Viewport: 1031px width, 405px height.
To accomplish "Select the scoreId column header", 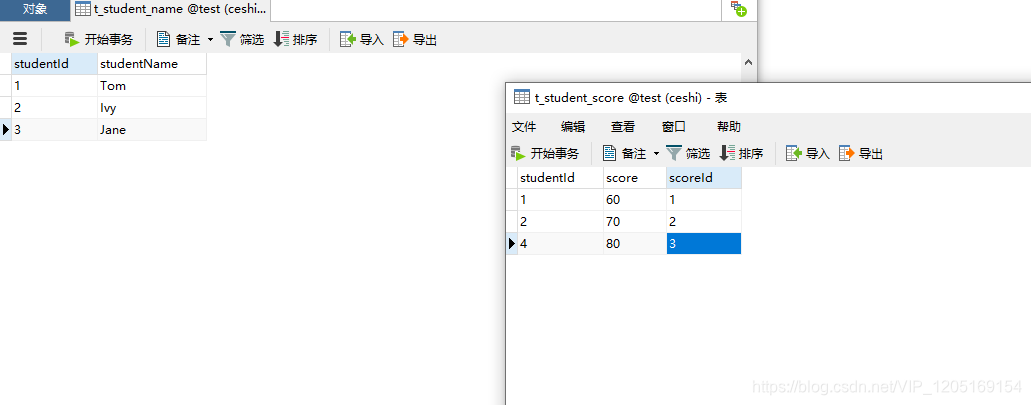I will [x=704, y=178].
